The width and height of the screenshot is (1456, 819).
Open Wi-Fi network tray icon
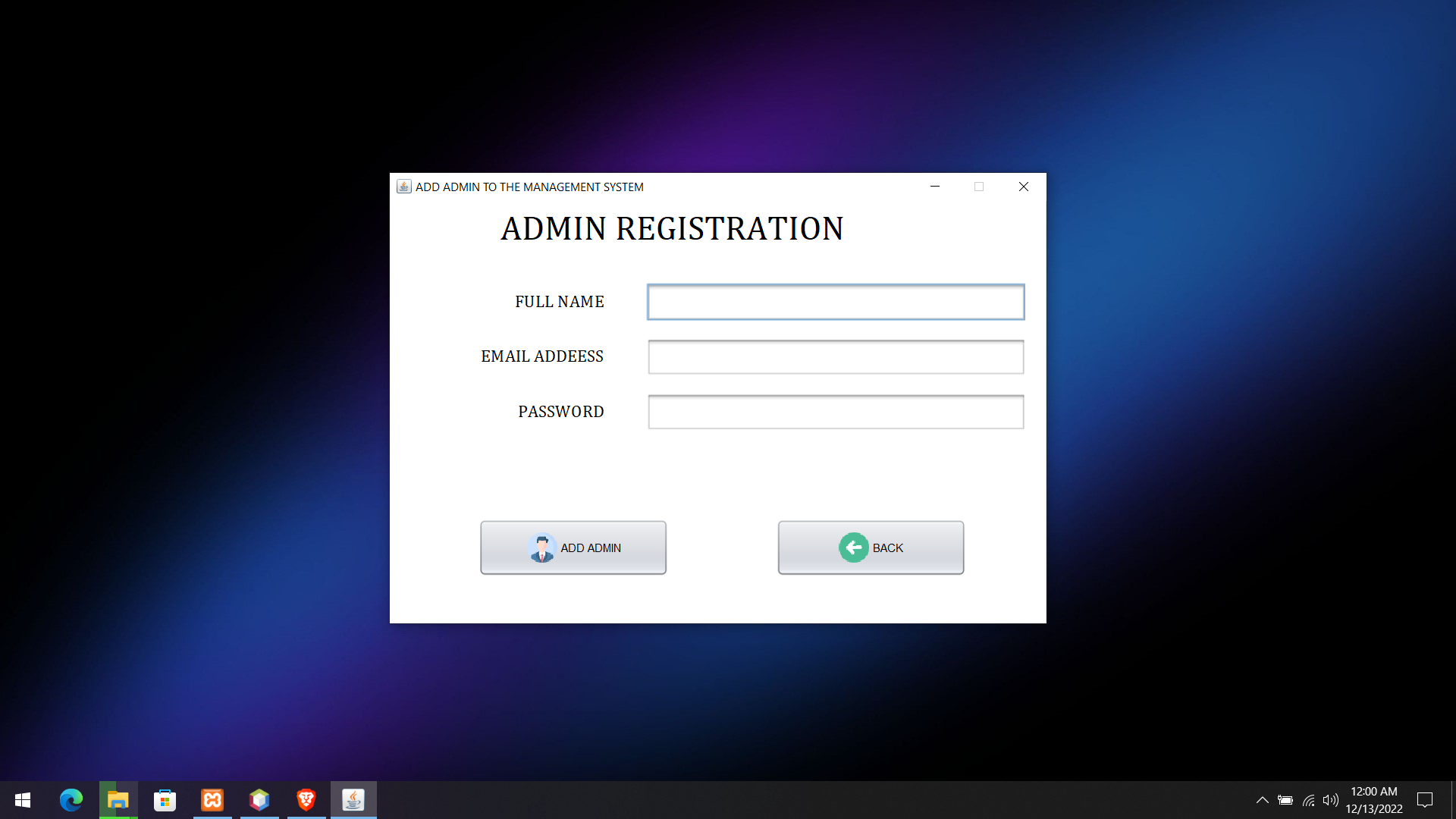[1309, 800]
